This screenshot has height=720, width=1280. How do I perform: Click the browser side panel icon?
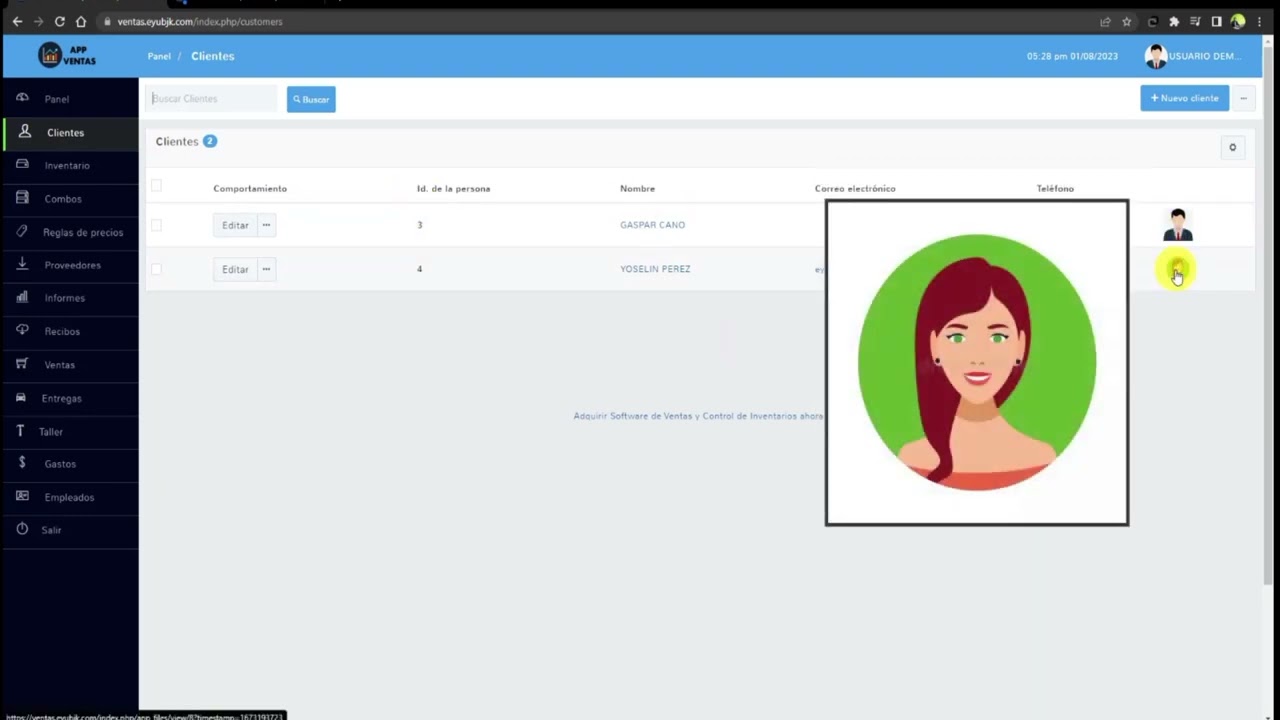click(x=1216, y=21)
